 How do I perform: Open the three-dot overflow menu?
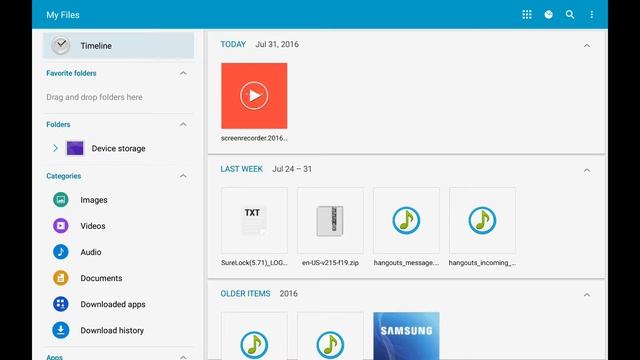591,15
